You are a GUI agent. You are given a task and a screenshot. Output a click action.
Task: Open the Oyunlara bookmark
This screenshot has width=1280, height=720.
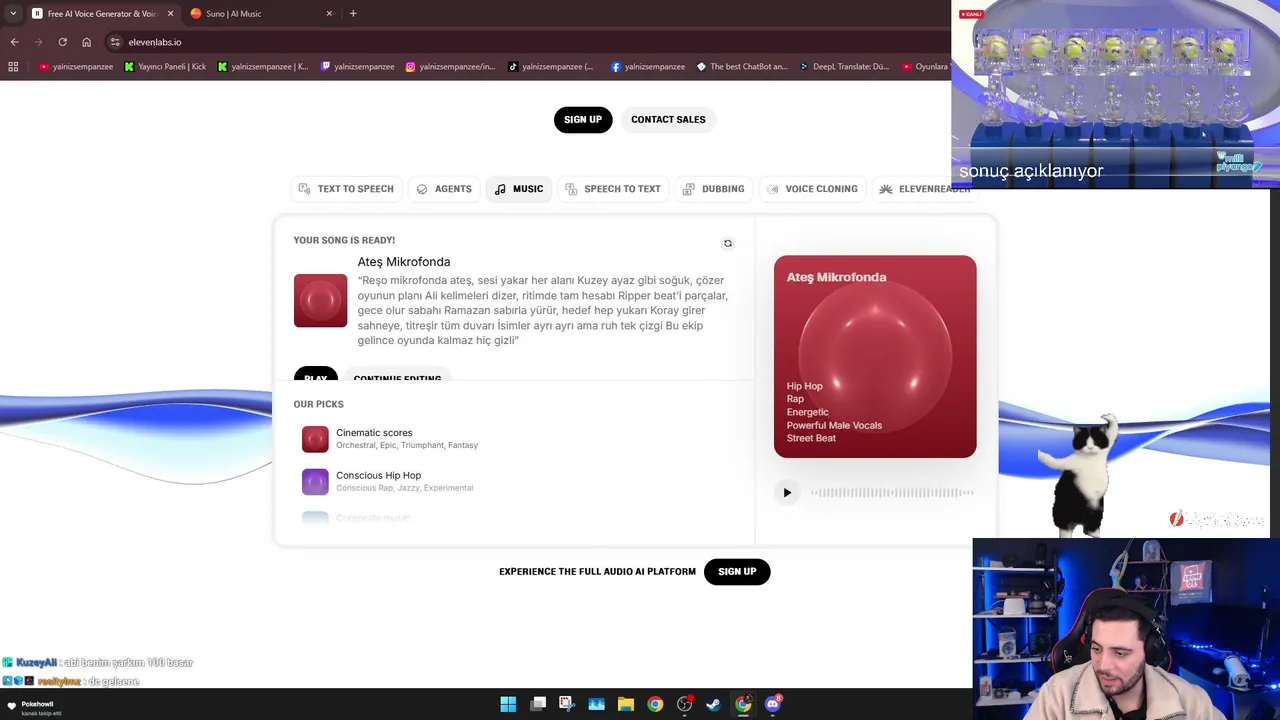pos(924,67)
